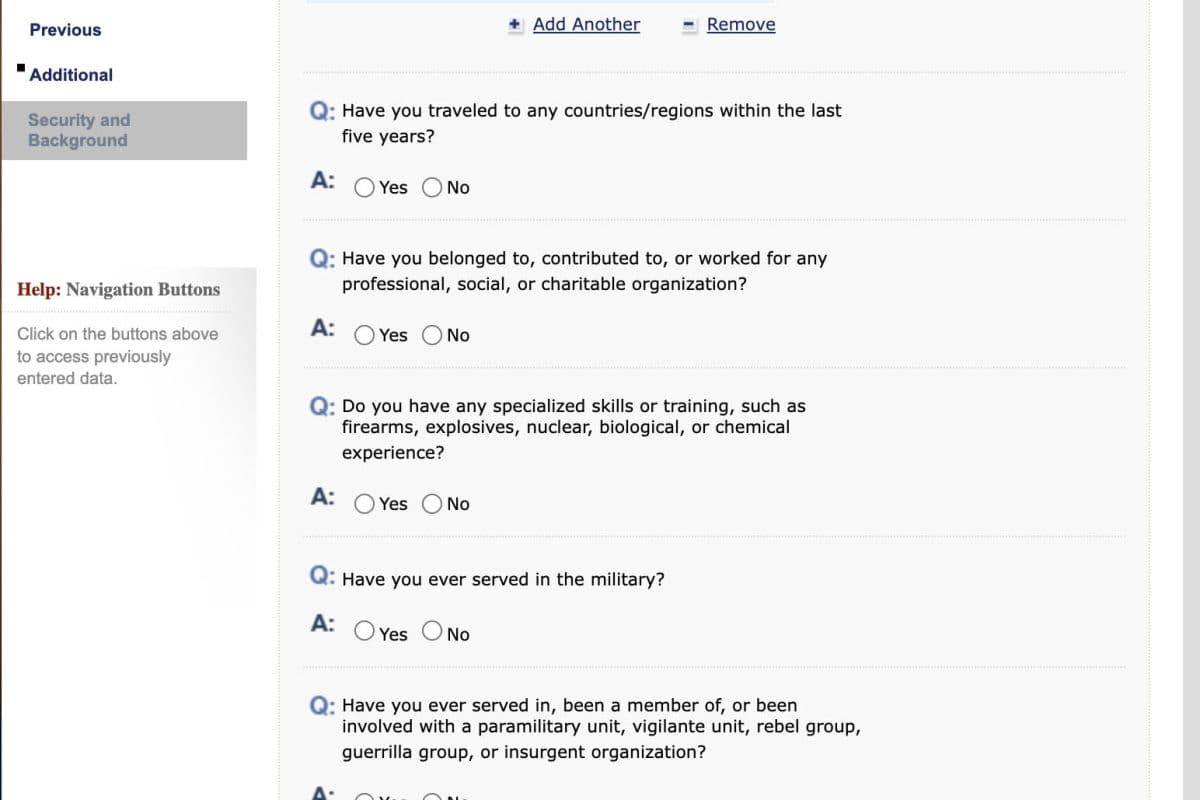
Task: Pick No for served in the military
Action: 432,631
